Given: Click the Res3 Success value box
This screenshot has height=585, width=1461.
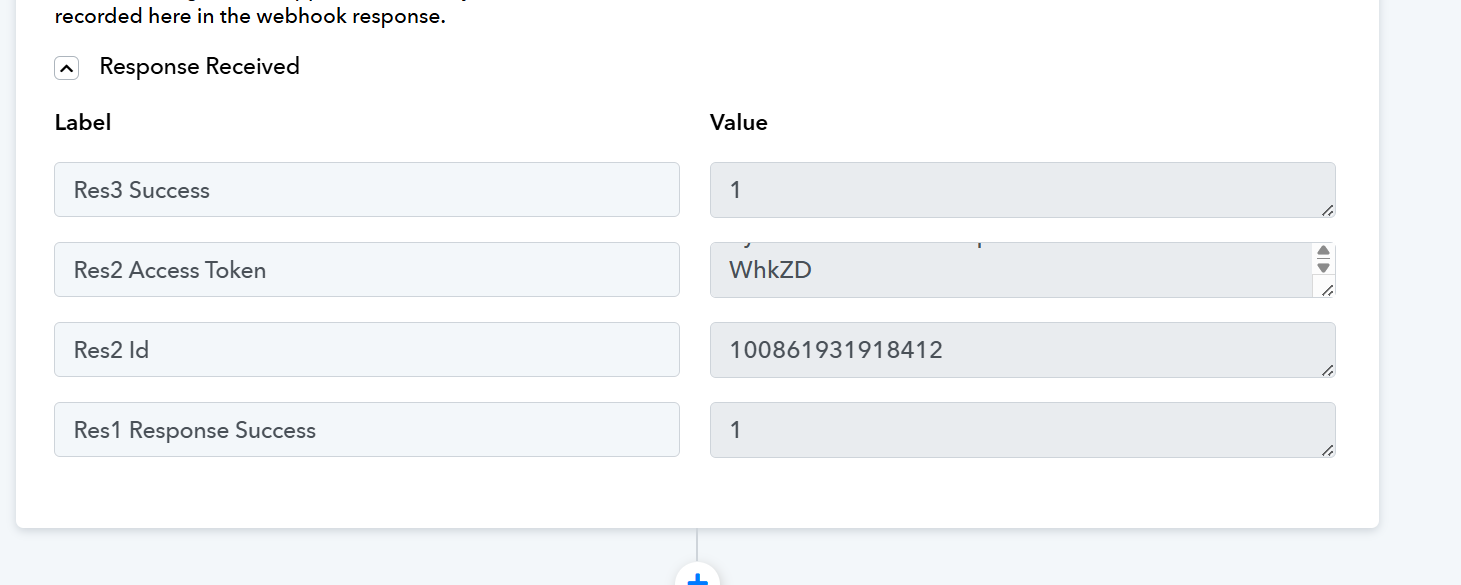Looking at the screenshot, I should [x=1023, y=190].
